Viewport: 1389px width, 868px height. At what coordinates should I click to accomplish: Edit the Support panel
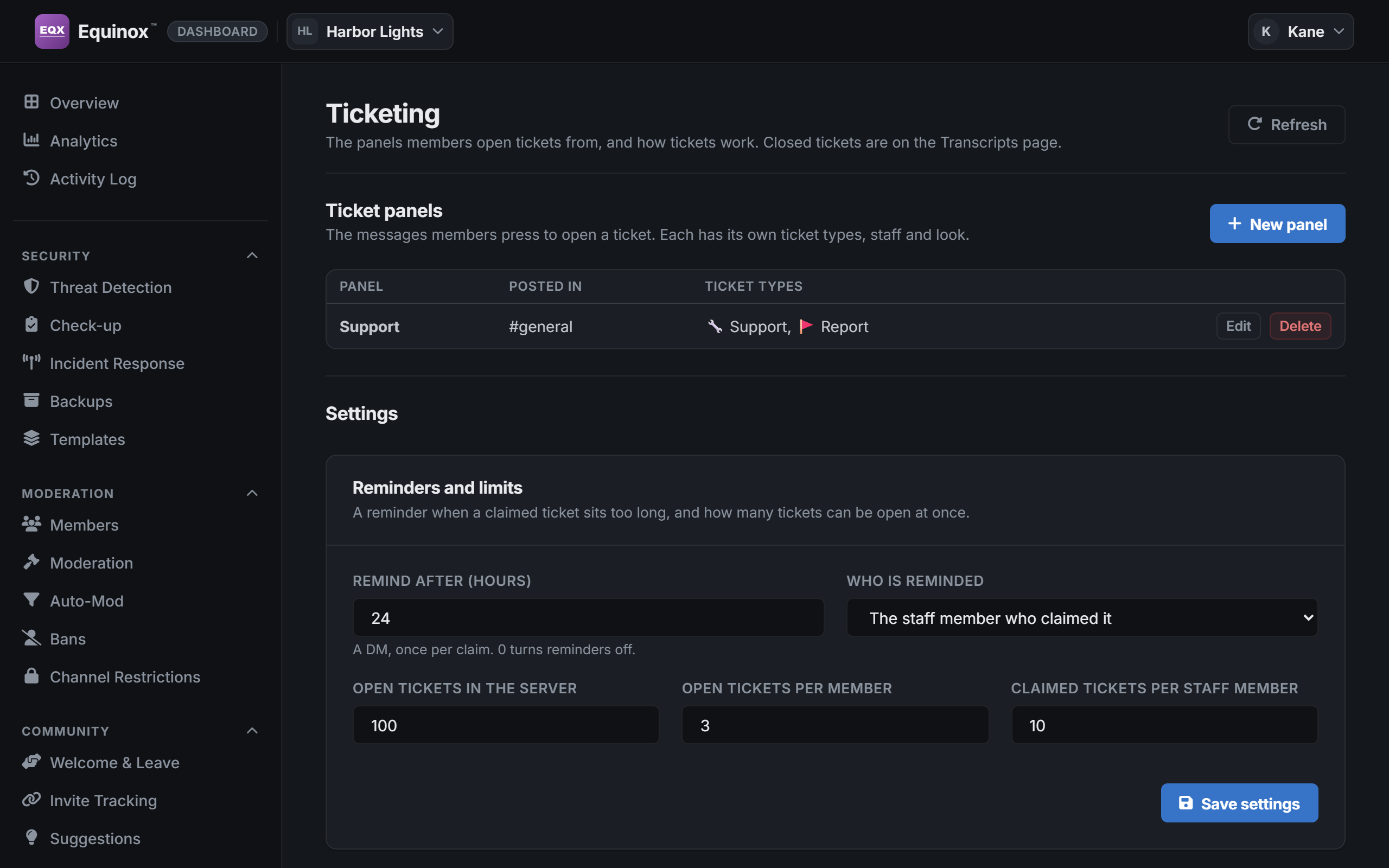point(1238,326)
